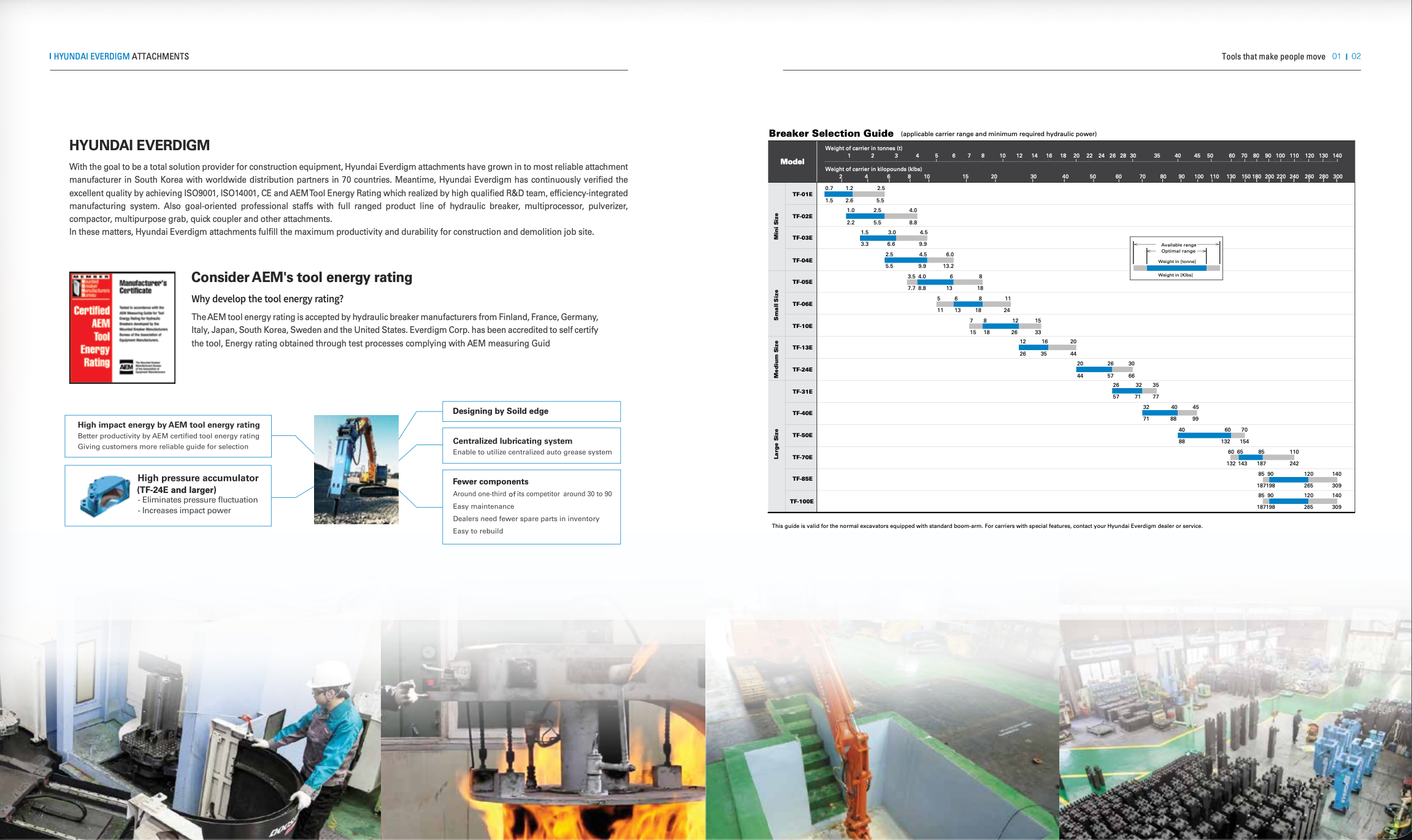
Task: Select the 'Easy maintenance' line
Action: coord(483,506)
